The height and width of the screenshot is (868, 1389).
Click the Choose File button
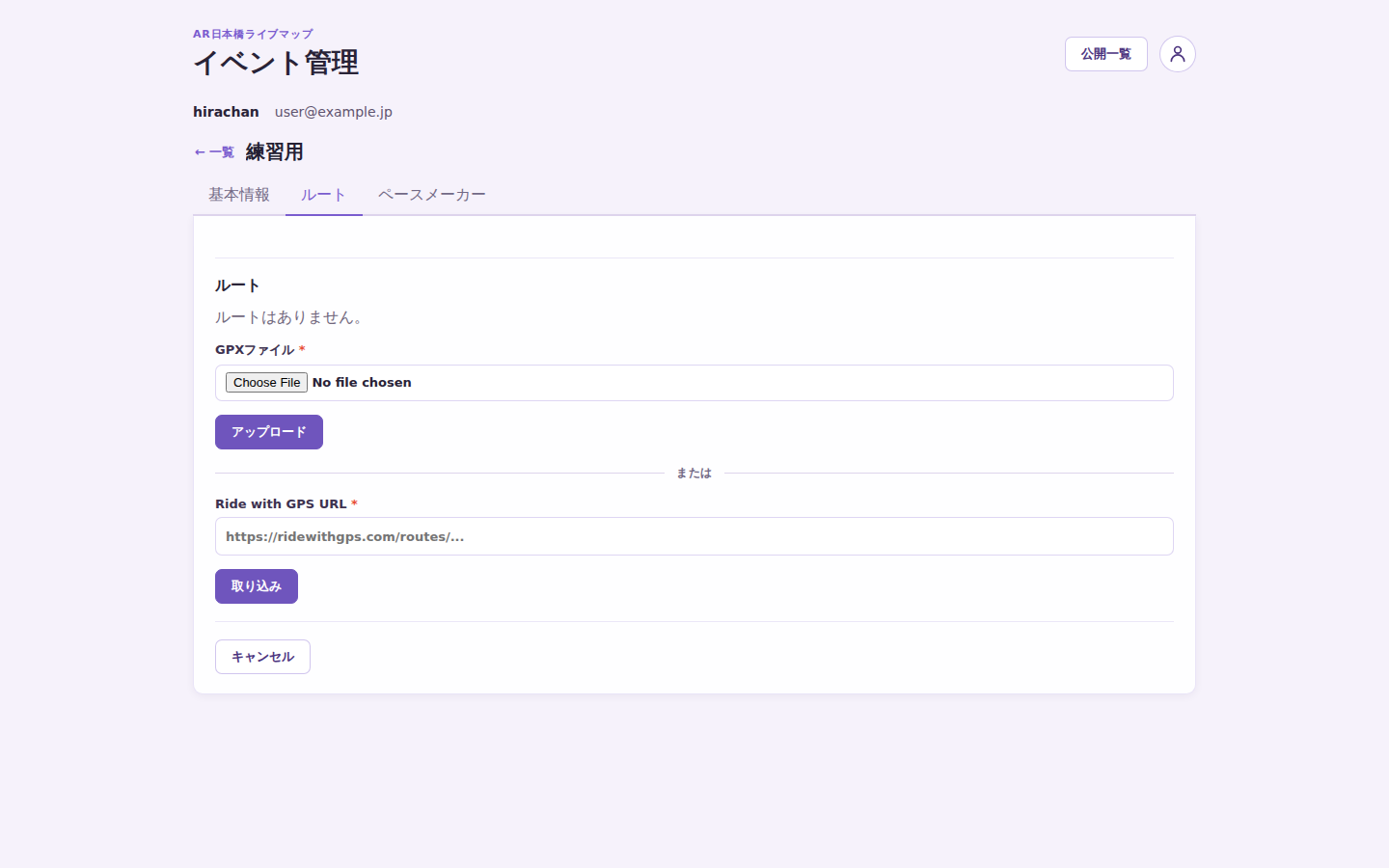(266, 383)
